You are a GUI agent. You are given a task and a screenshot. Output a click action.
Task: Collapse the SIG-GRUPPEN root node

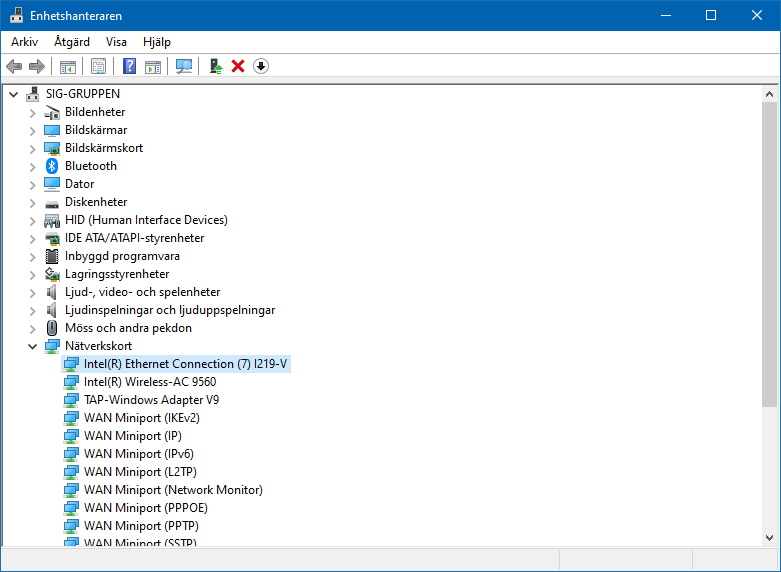point(13,94)
